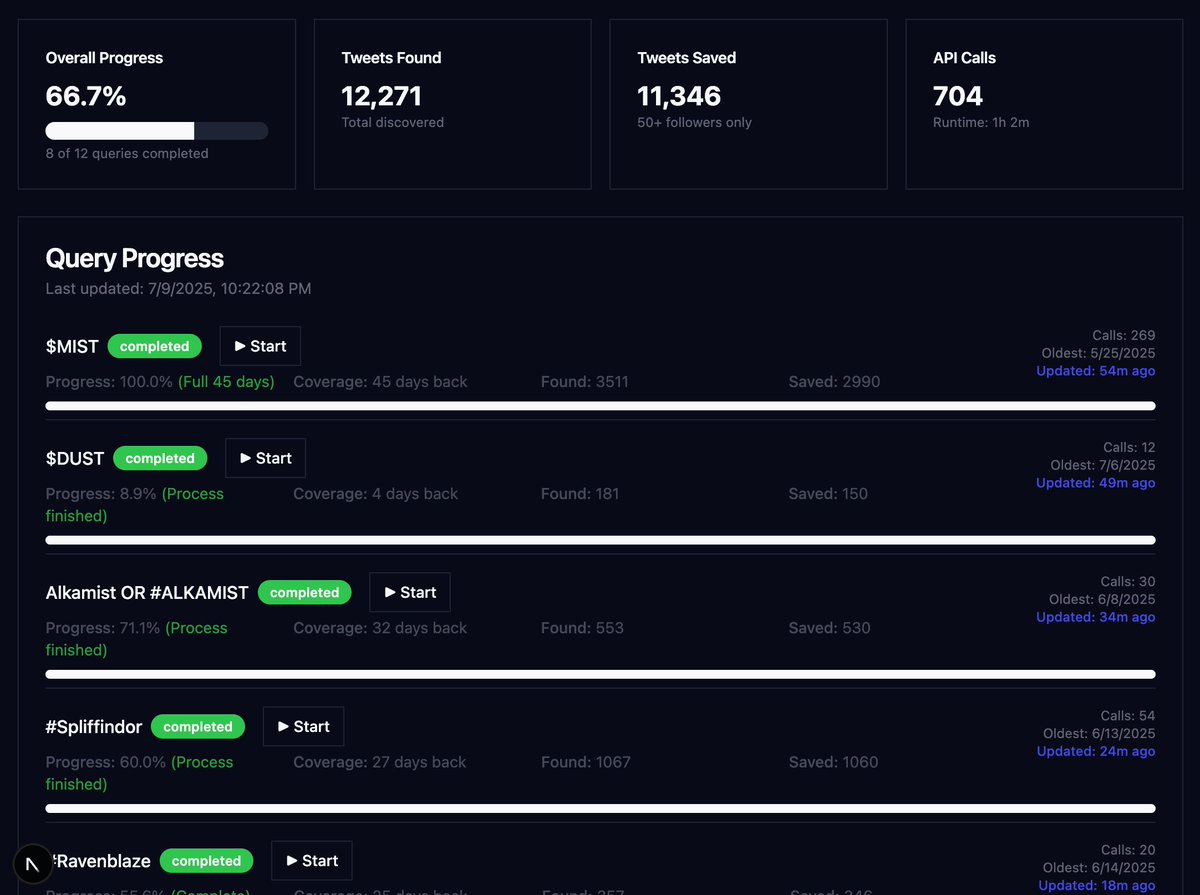Click the Next.js dev indicator icon
This screenshot has width=1200, height=895.
pos(33,864)
